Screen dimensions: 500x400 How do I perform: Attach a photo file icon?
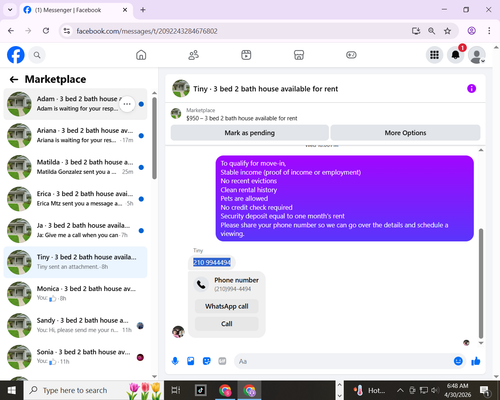tap(191, 361)
